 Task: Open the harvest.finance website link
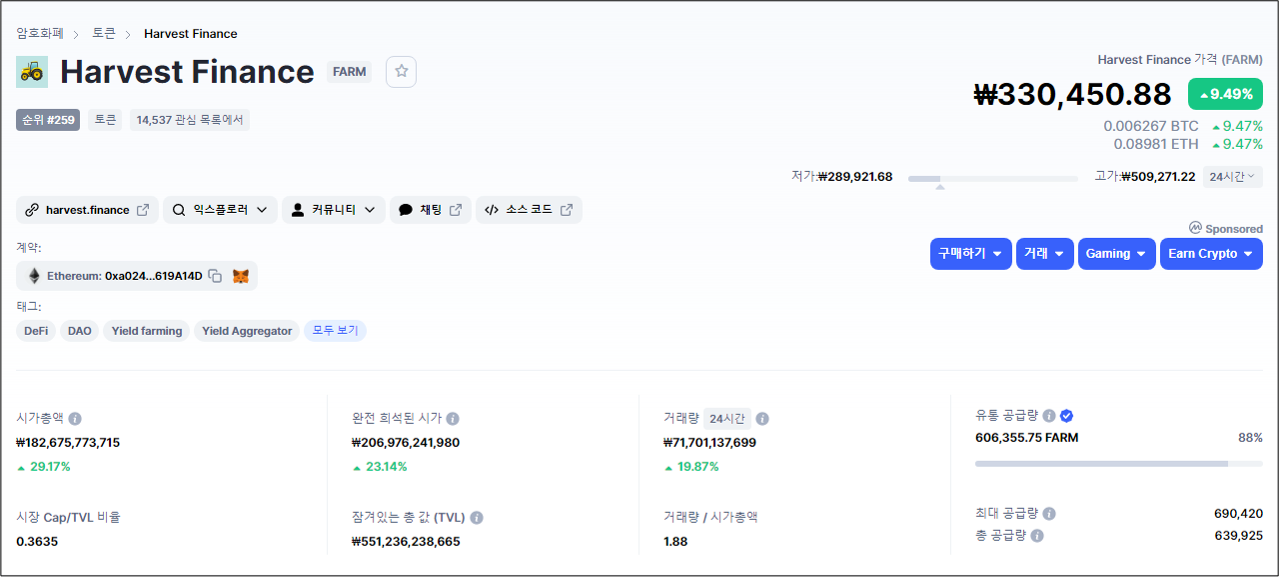click(x=87, y=210)
